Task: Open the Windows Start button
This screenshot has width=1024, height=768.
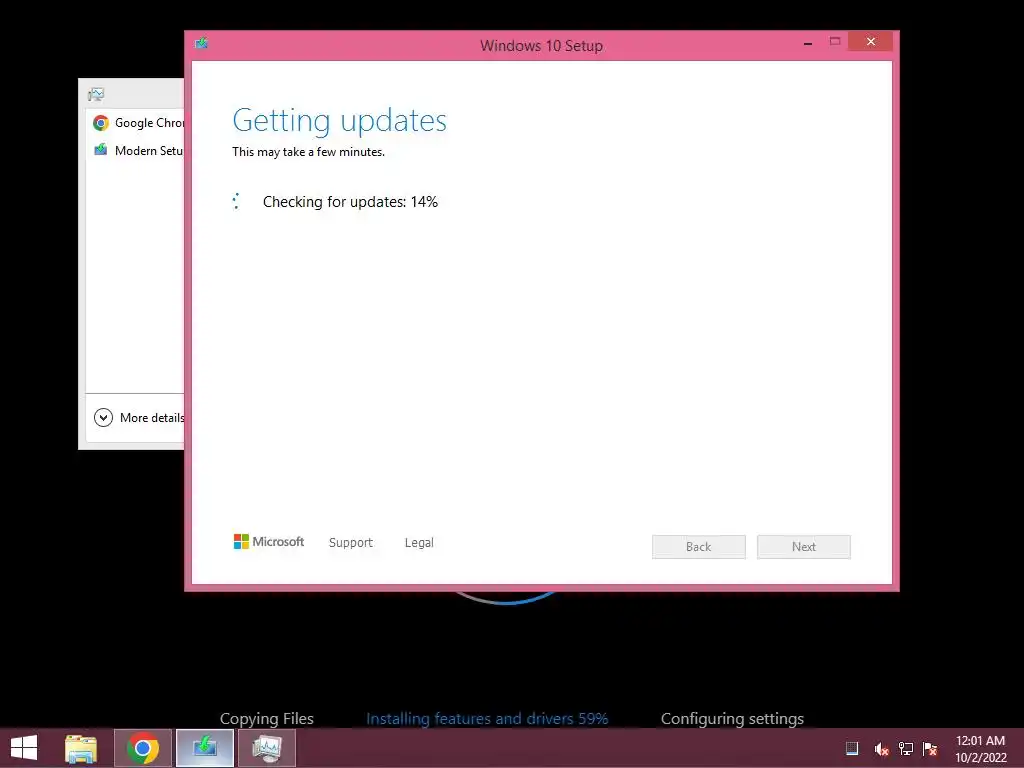Action: point(24,748)
